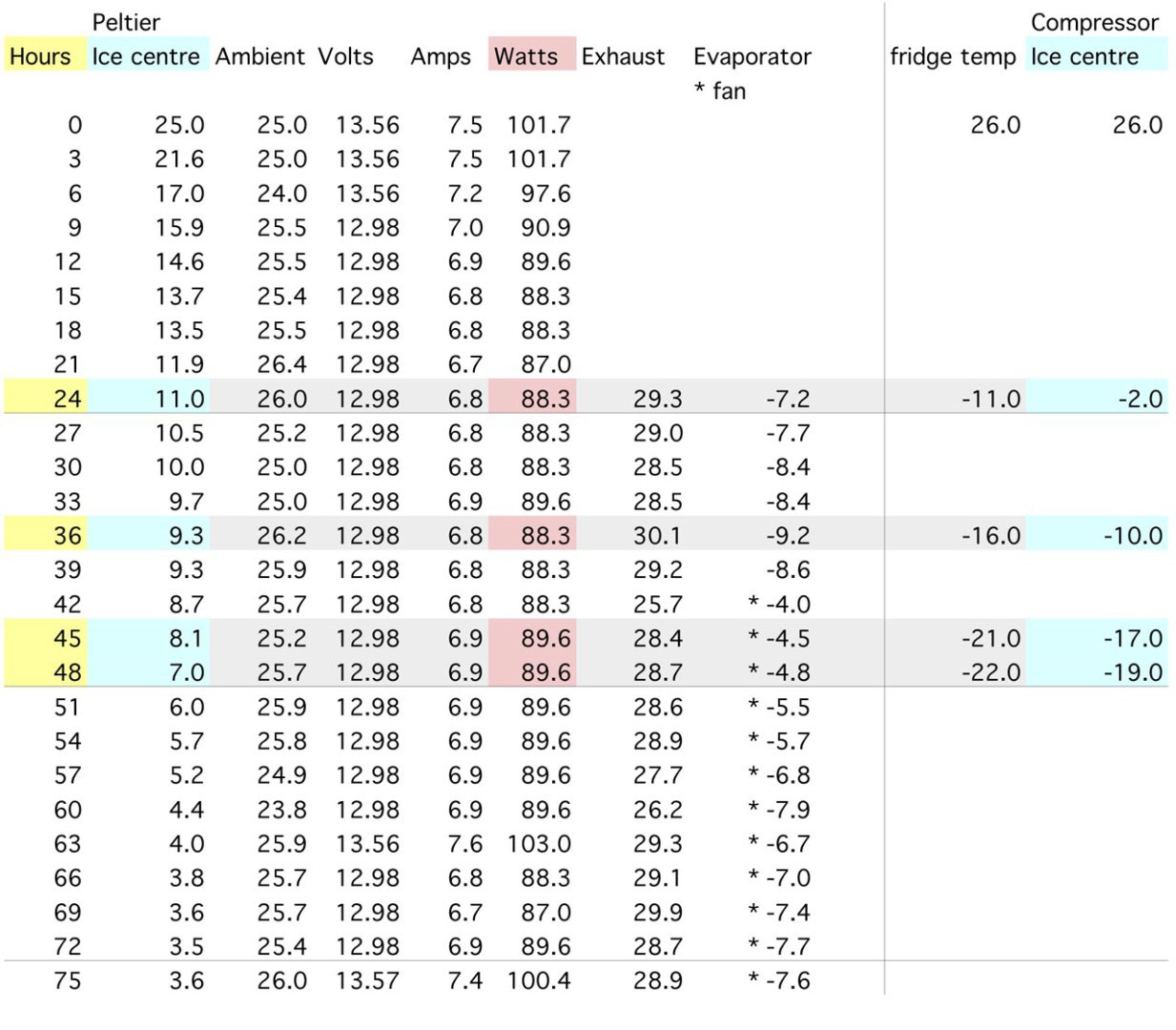
Task: Select the Volts column header
Action: 345,56
